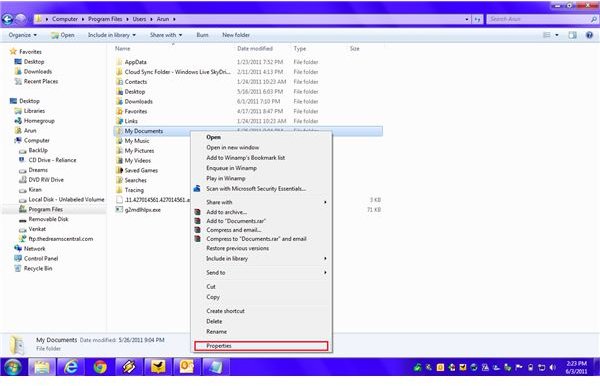The width and height of the screenshot is (600, 386).
Task: Click the New folder button
Action: [x=236, y=35]
